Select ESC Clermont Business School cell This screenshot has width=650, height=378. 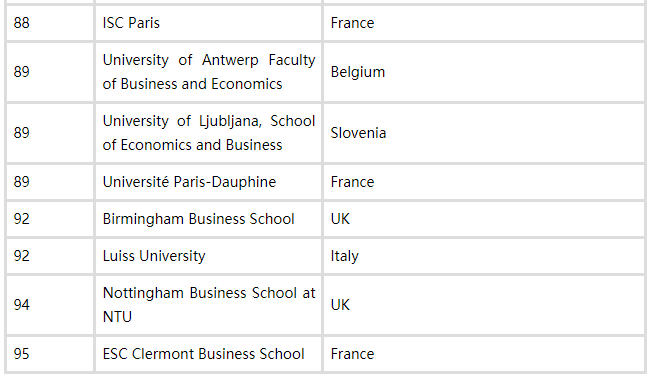coord(209,354)
